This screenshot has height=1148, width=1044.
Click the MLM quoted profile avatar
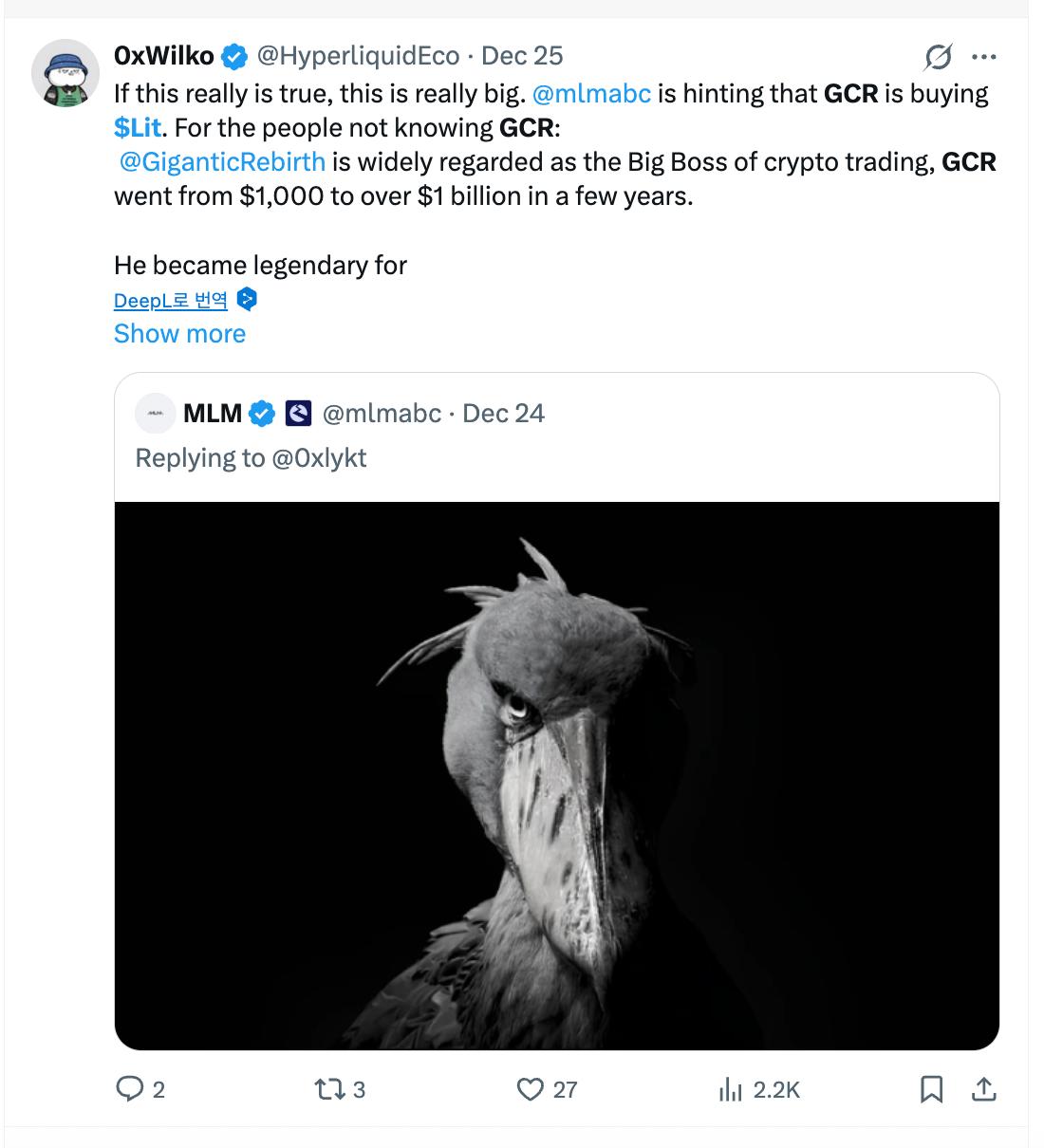point(156,414)
